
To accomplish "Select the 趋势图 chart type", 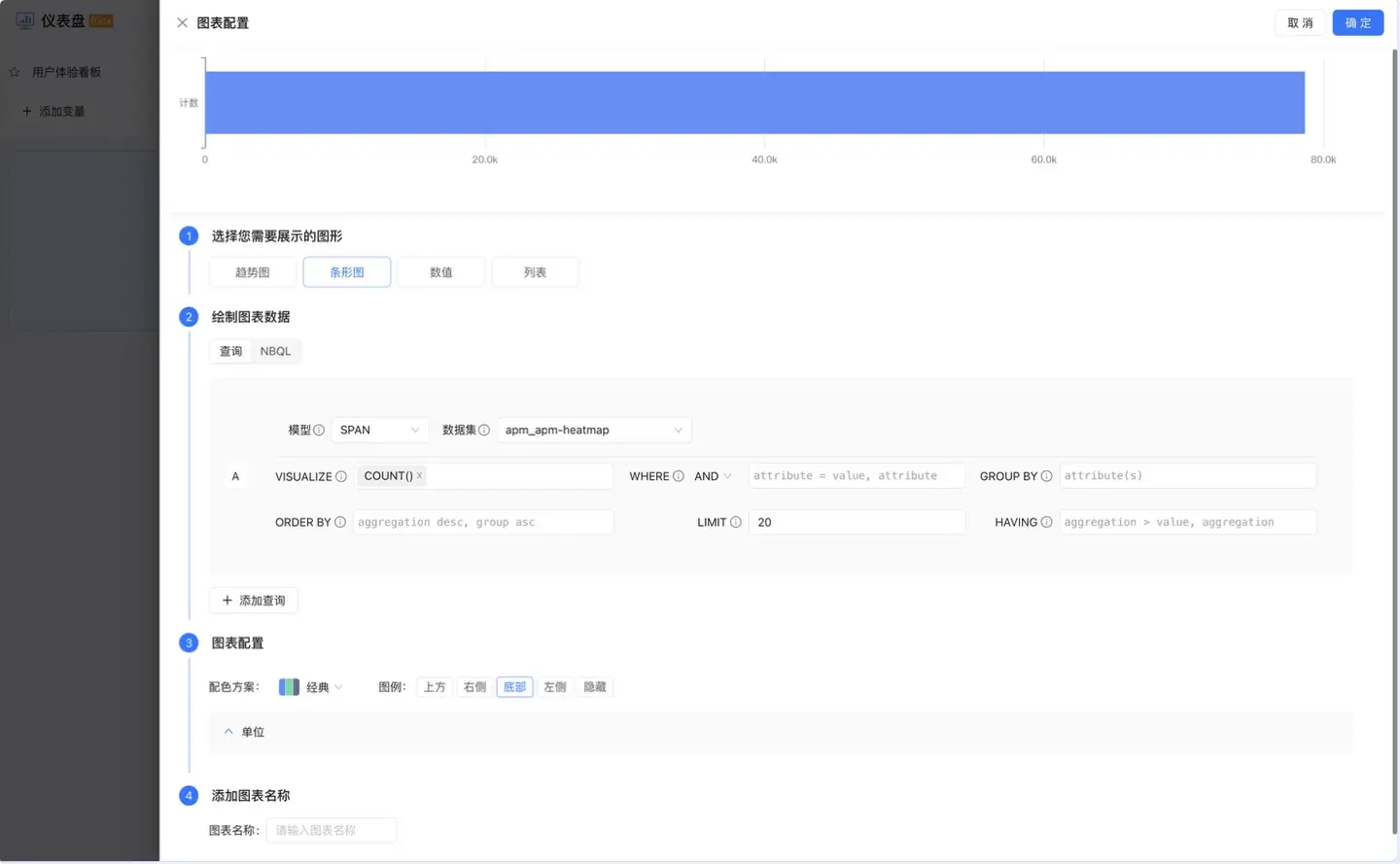I will point(253,272).
